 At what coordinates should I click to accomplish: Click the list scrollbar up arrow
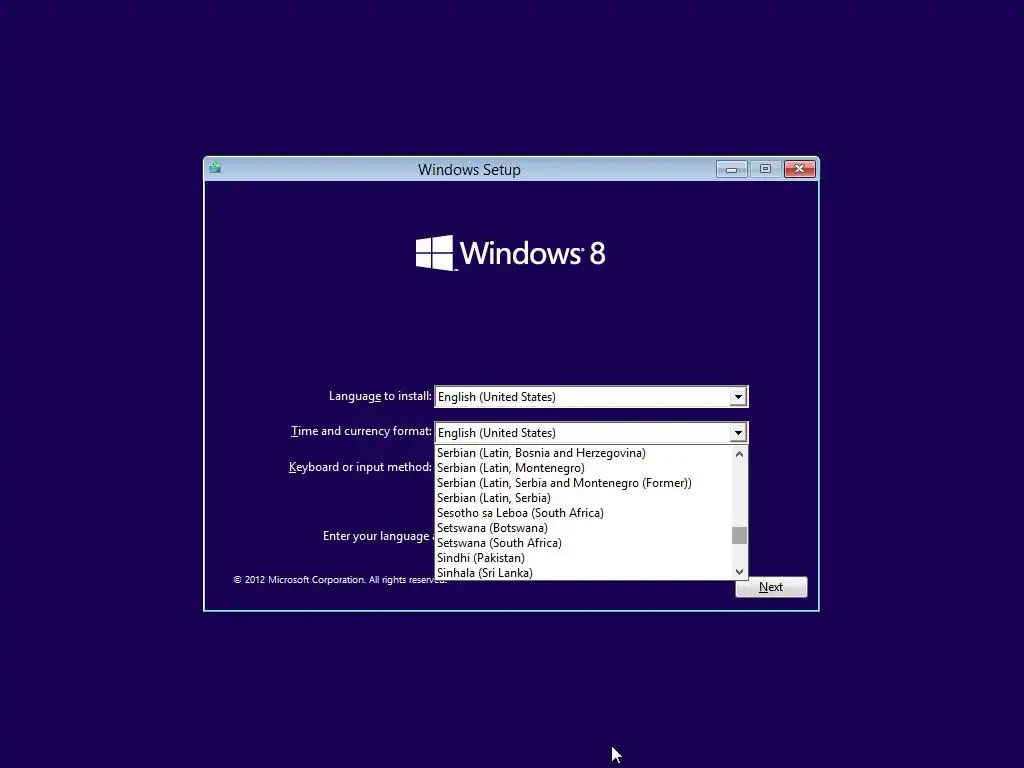739,454
